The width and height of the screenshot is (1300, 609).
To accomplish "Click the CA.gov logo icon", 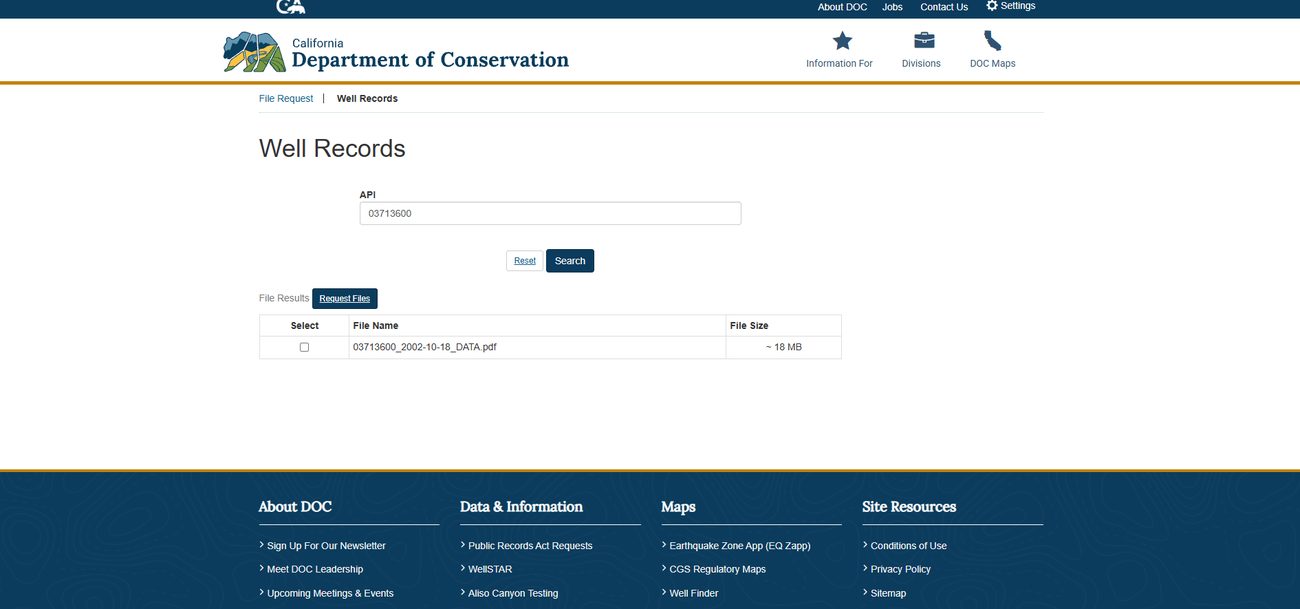I will (291, 7).
